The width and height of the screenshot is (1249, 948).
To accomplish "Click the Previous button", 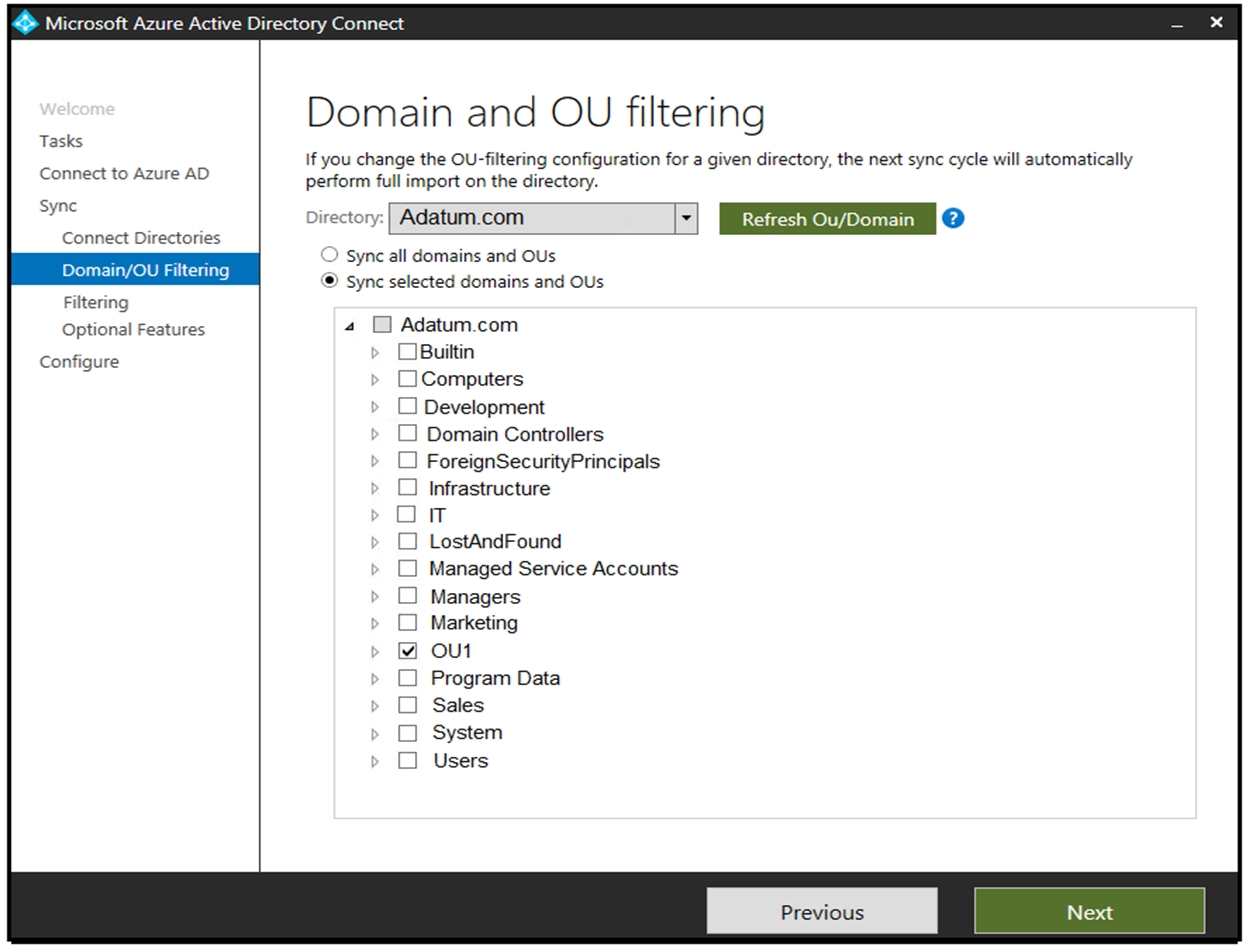I will pyautogui.click(x=822, y=912).
